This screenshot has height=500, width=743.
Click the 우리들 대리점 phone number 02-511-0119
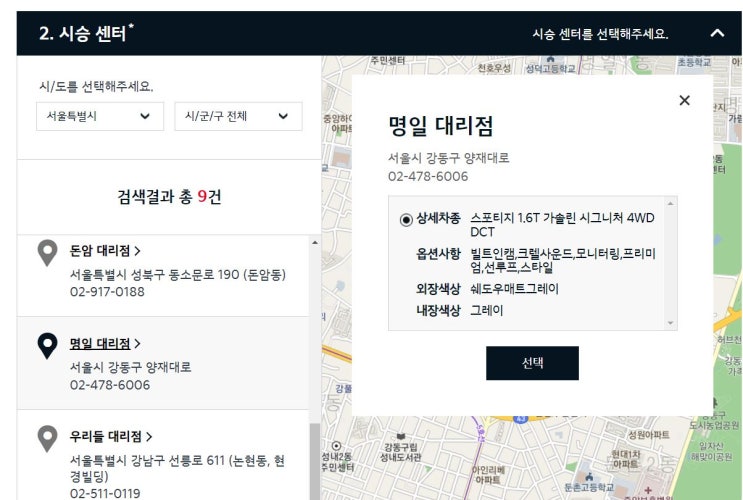point(105,493)
